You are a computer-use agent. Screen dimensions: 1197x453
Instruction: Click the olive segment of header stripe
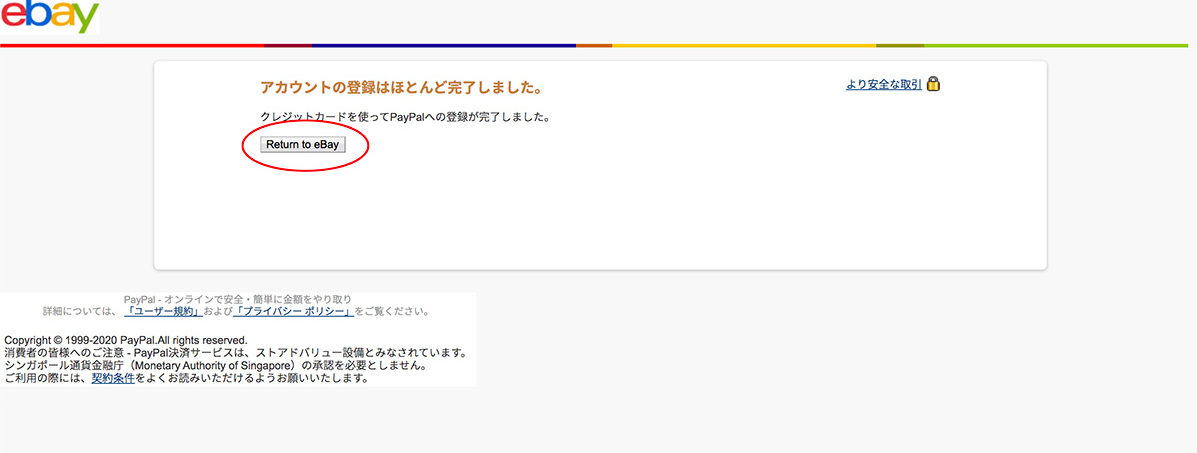pyautogui.click(x=900, y=45)
